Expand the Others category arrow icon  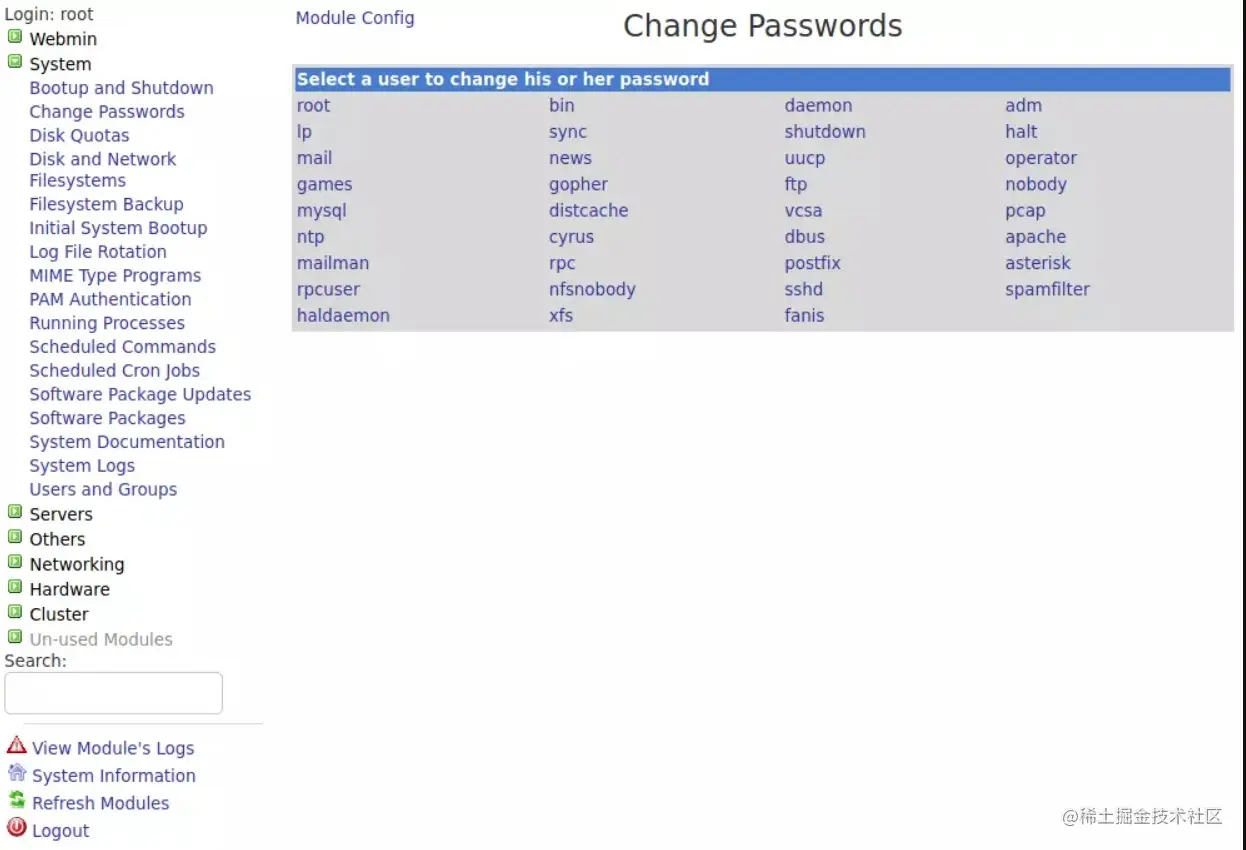point(15,537)
